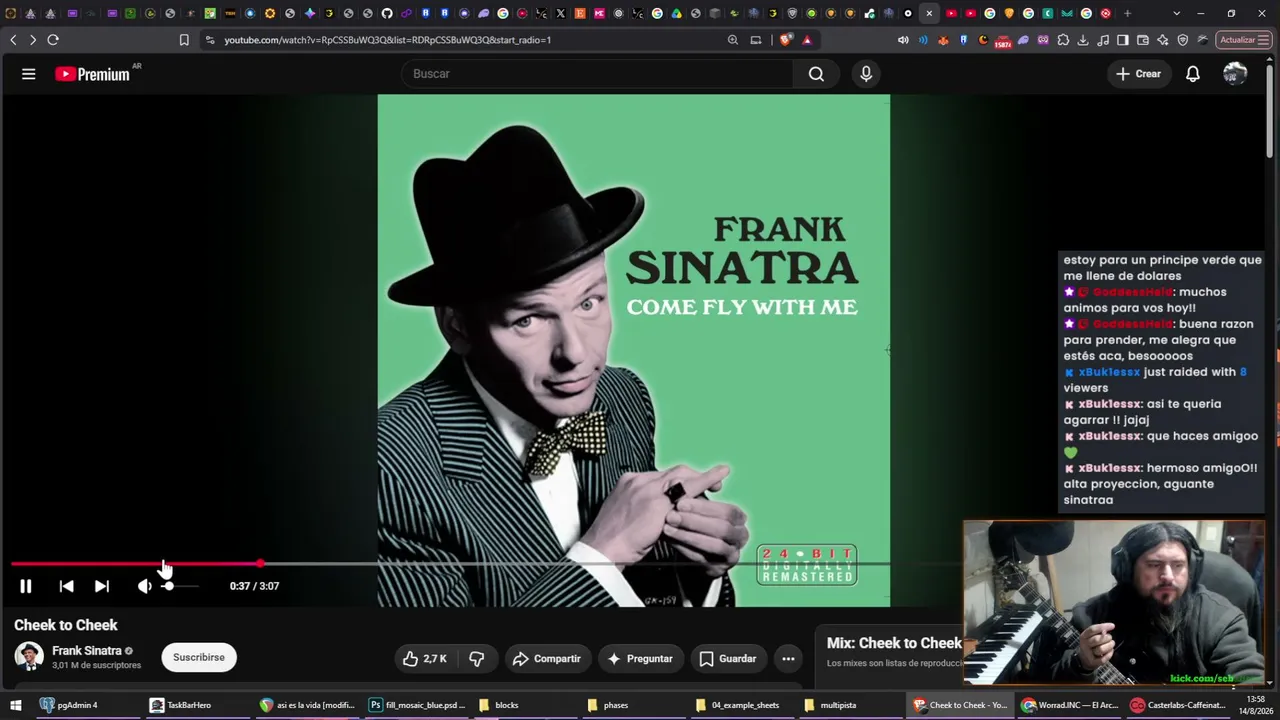Seek using the video progress bar handle
1280x720 pixels.
pyautogui.click(x=260, y=564)
